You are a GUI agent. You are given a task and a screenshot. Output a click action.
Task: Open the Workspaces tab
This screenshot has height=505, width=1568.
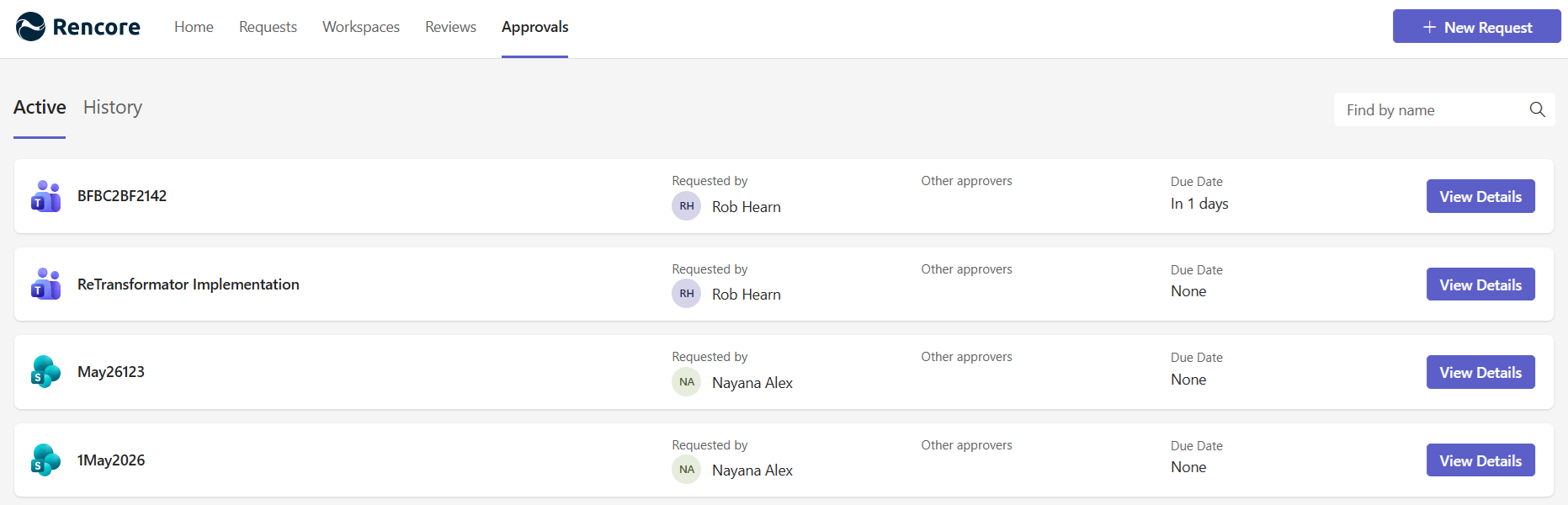(x=361, y=27)
